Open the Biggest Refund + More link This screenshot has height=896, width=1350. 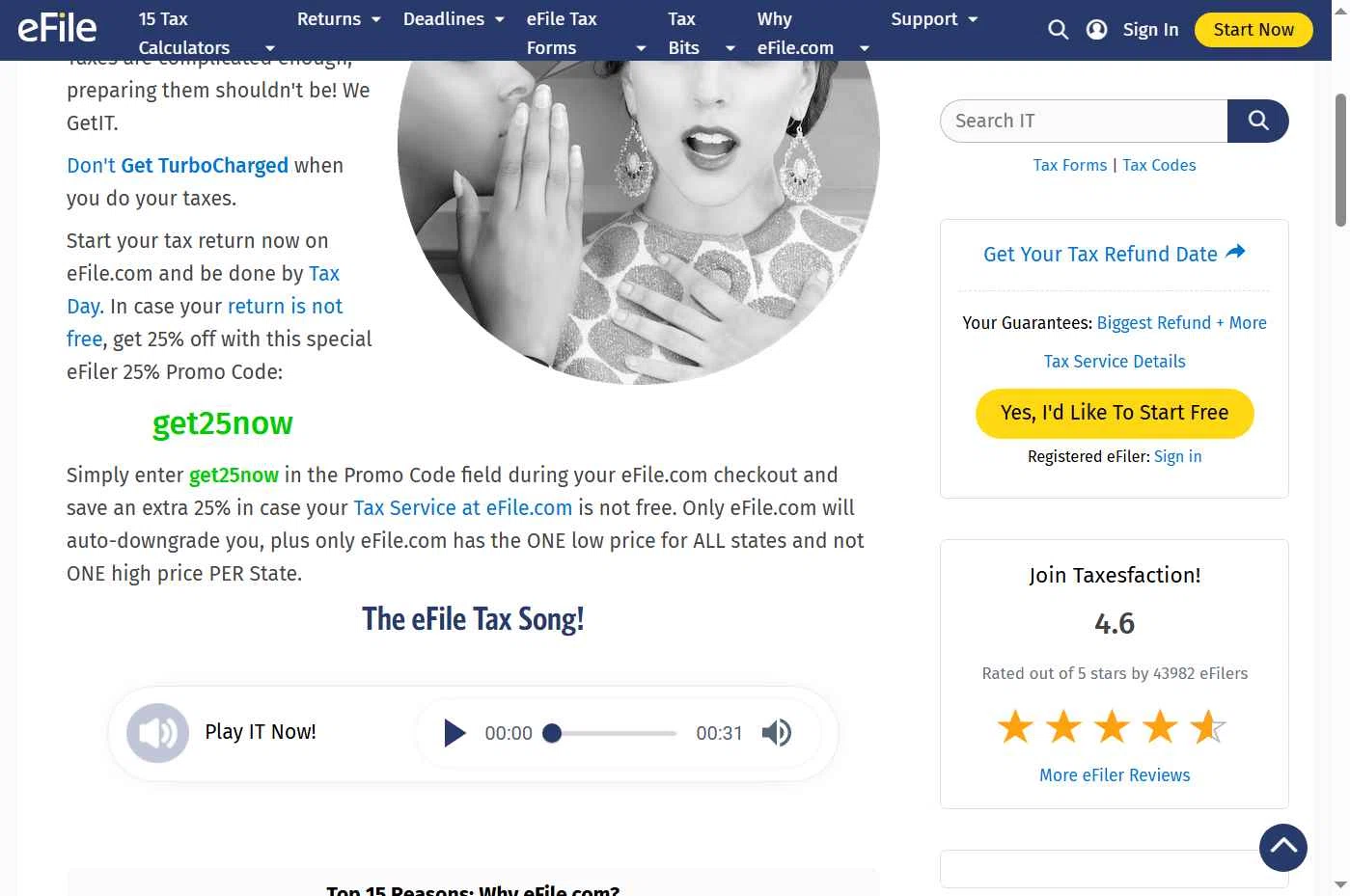click(x=1182, y=323)
